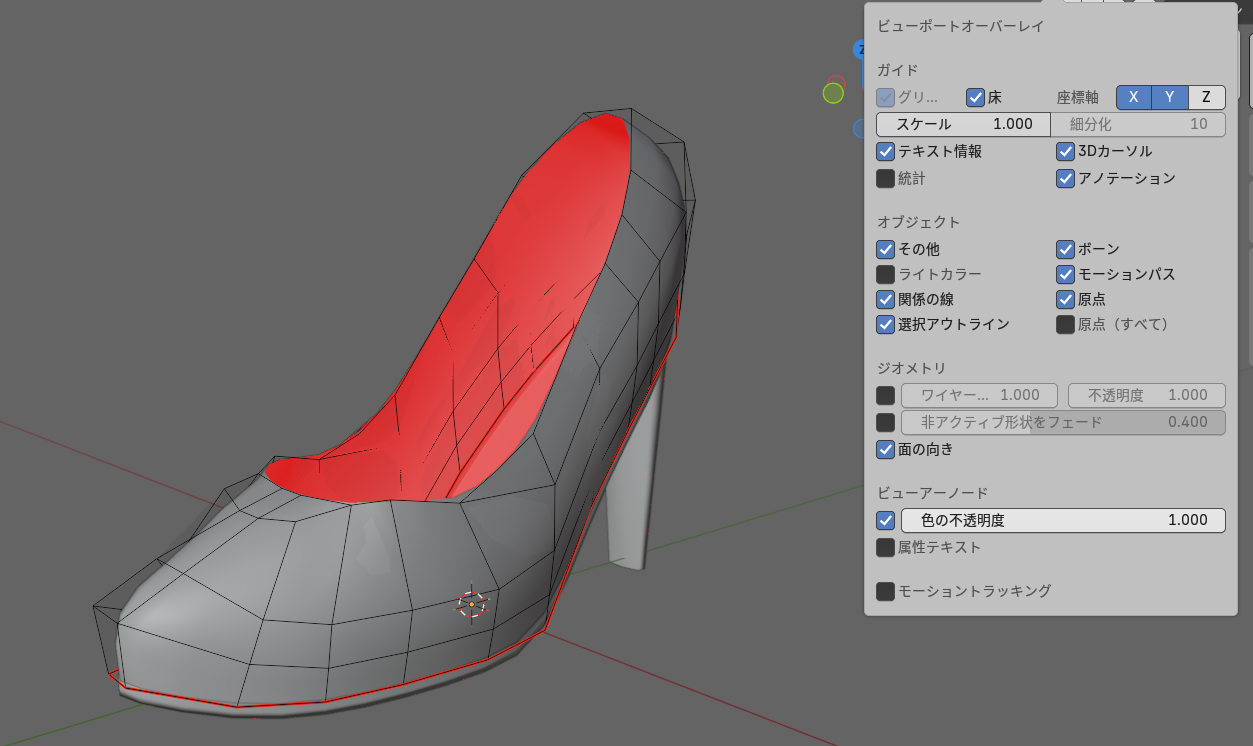Enable the 統計 statistics checkbox
Viewport: 1253px width, 746px height.
[885, 178]
